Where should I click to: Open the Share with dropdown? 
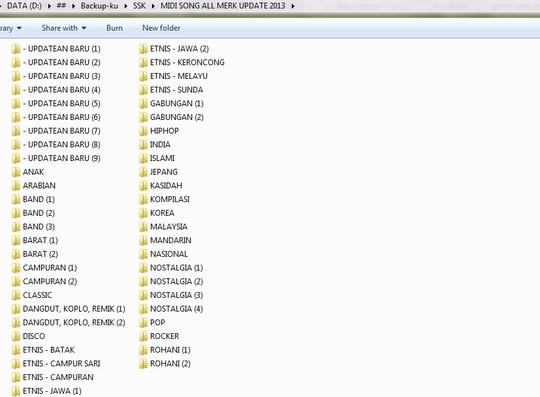[64, 28]
